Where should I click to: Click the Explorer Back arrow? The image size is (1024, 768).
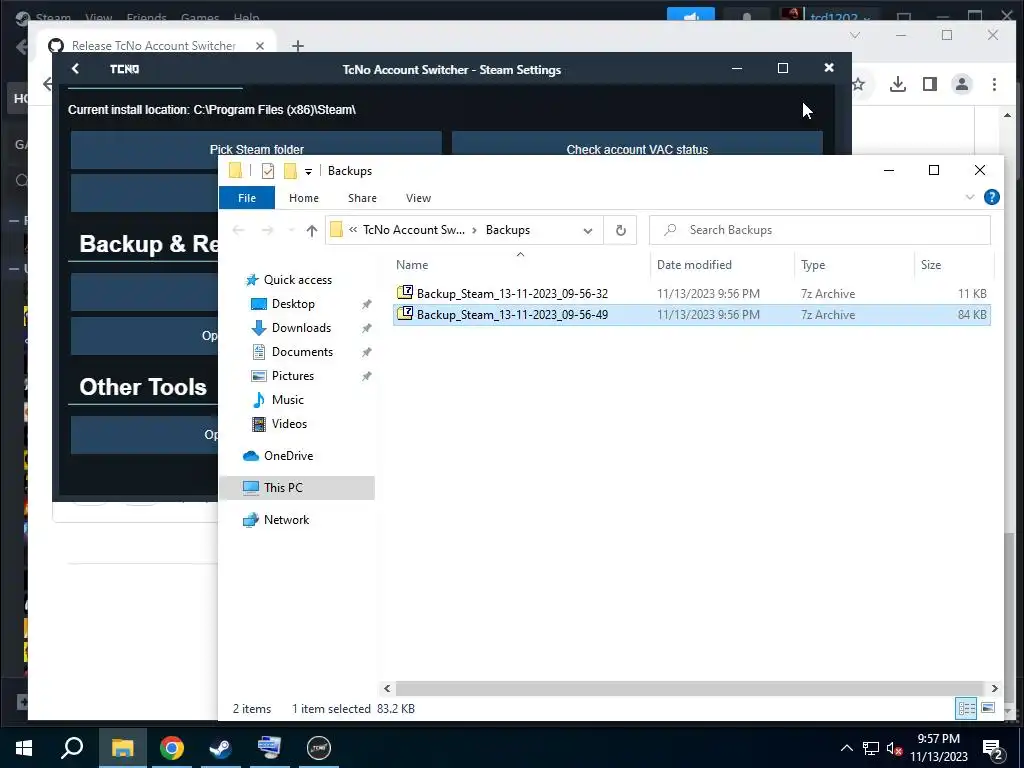pos(238,231)
